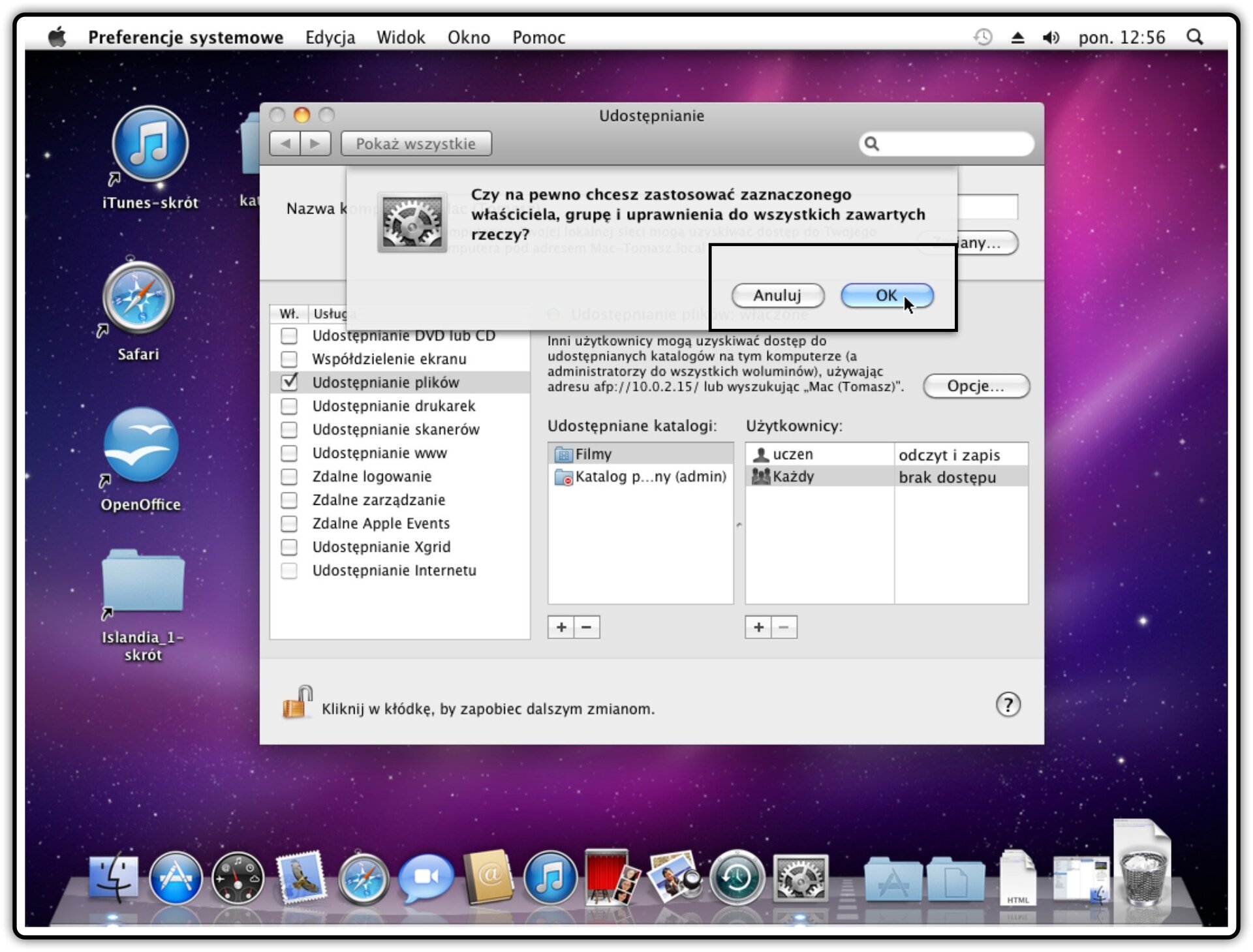Add shared folder with plus button
This screenshot has height=952, width=1253.
point(561,628)
